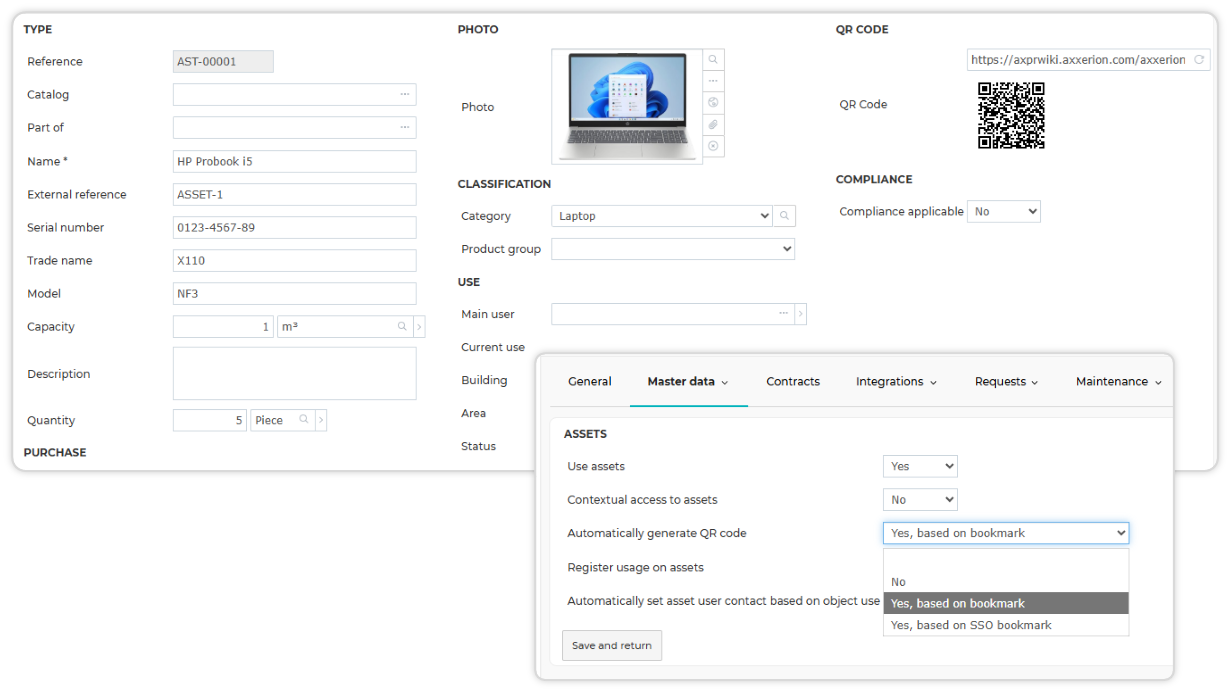Screen dimensions: 1230x692
Task: Open the Category dropdown showing Laptop
Action: click(661, 216)
